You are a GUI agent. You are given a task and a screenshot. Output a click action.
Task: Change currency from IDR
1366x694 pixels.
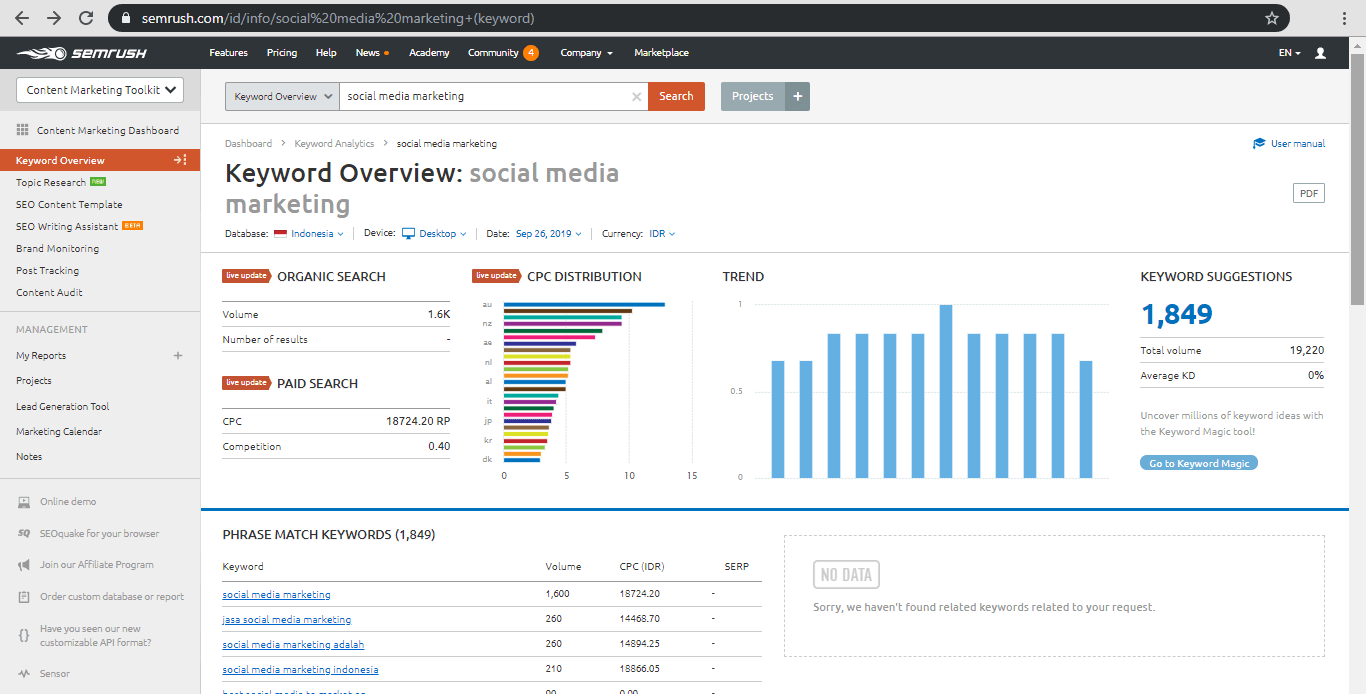click(x=662, y=234)
